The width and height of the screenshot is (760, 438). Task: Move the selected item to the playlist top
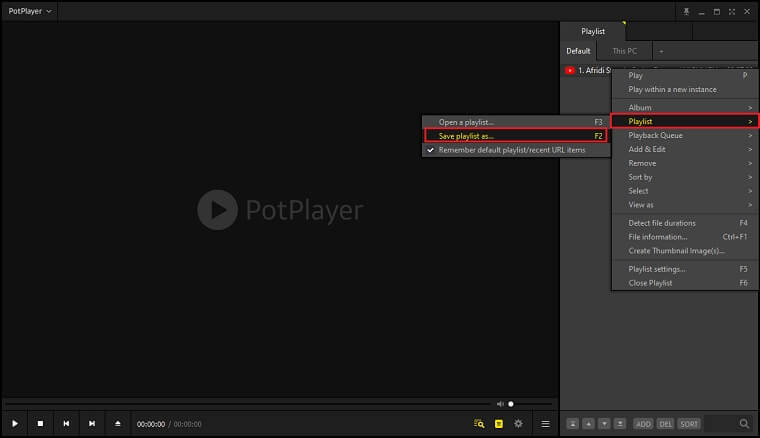[x=572, y=424]
